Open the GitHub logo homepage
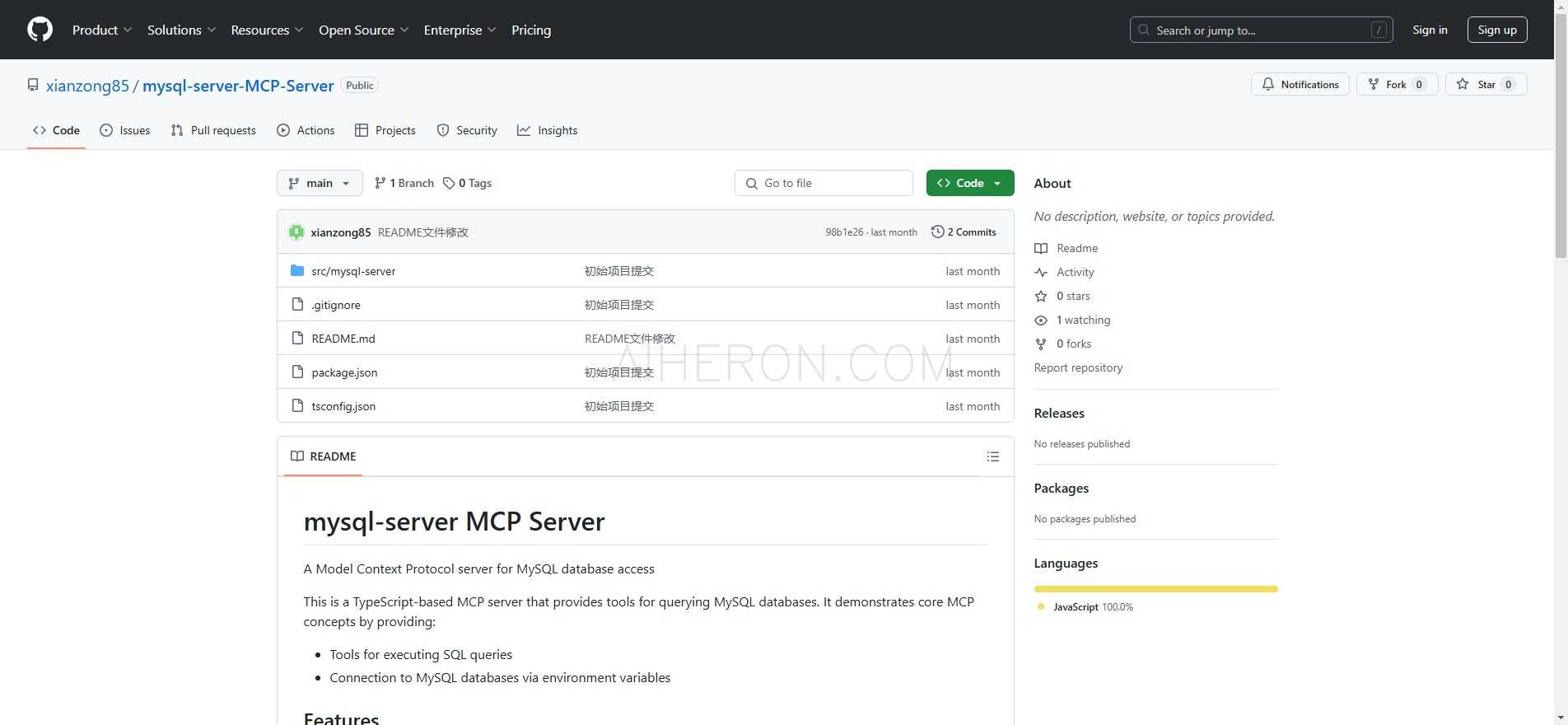The image size is (1568, 725). click(40, 30)
